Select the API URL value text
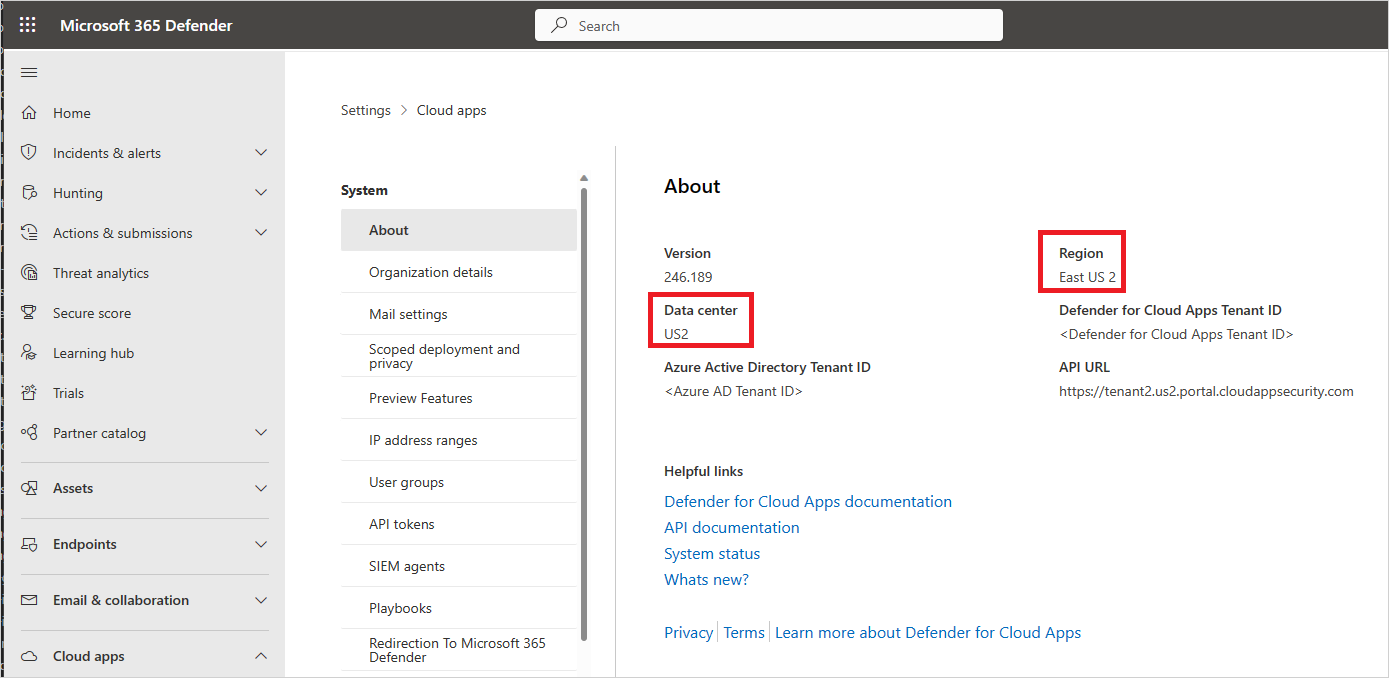 tap(1206, 391)
